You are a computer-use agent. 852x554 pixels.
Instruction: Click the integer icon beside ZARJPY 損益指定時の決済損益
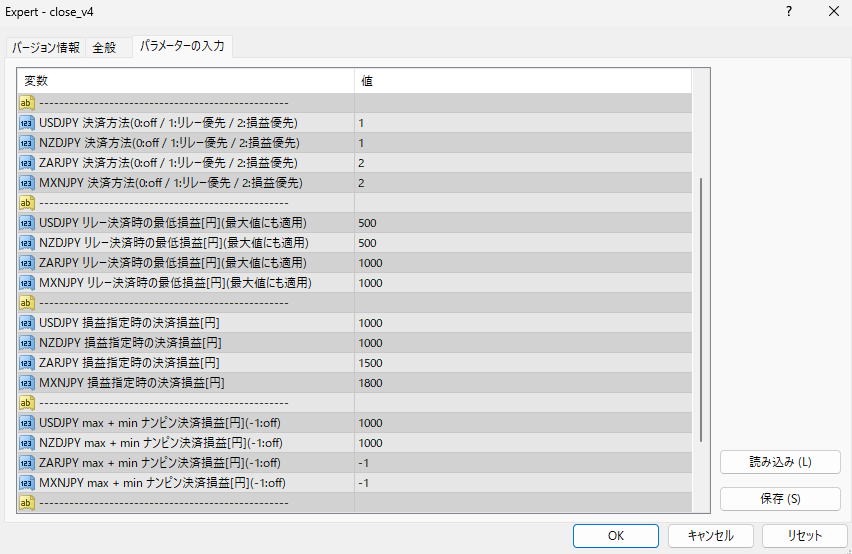point(27,363)
